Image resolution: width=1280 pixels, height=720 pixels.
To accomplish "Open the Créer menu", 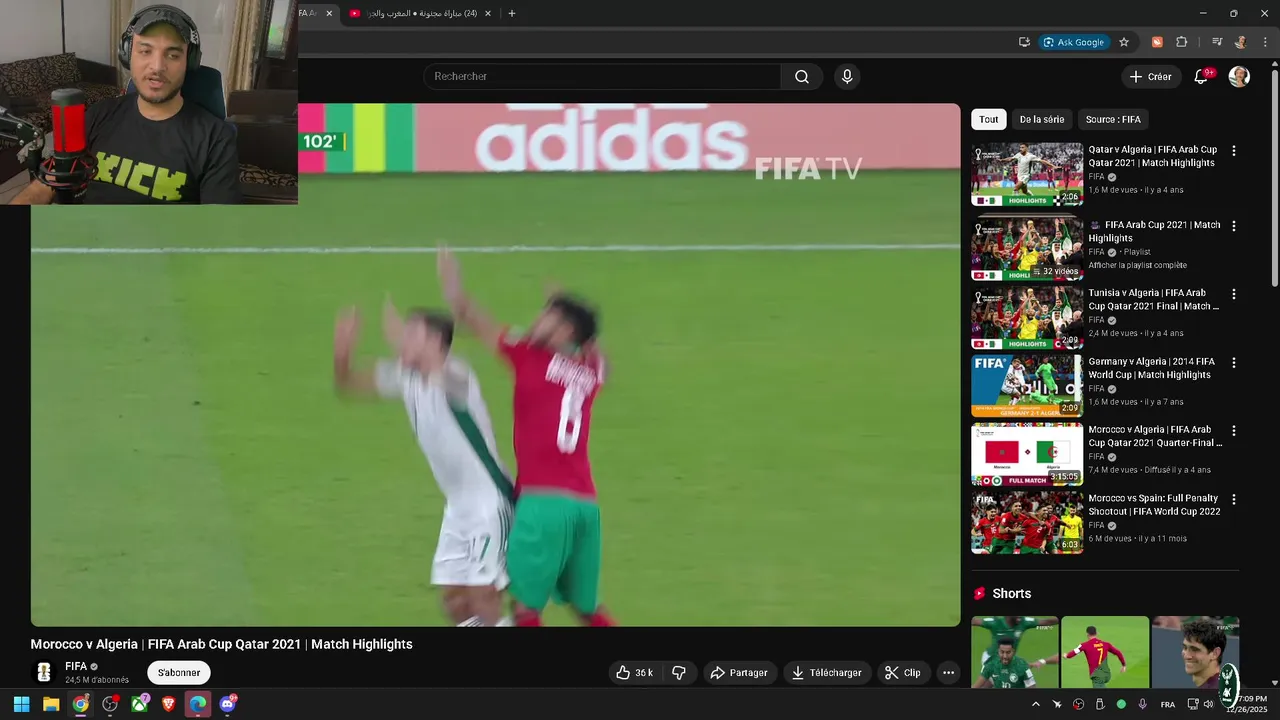I will (x=1150, y=77).
